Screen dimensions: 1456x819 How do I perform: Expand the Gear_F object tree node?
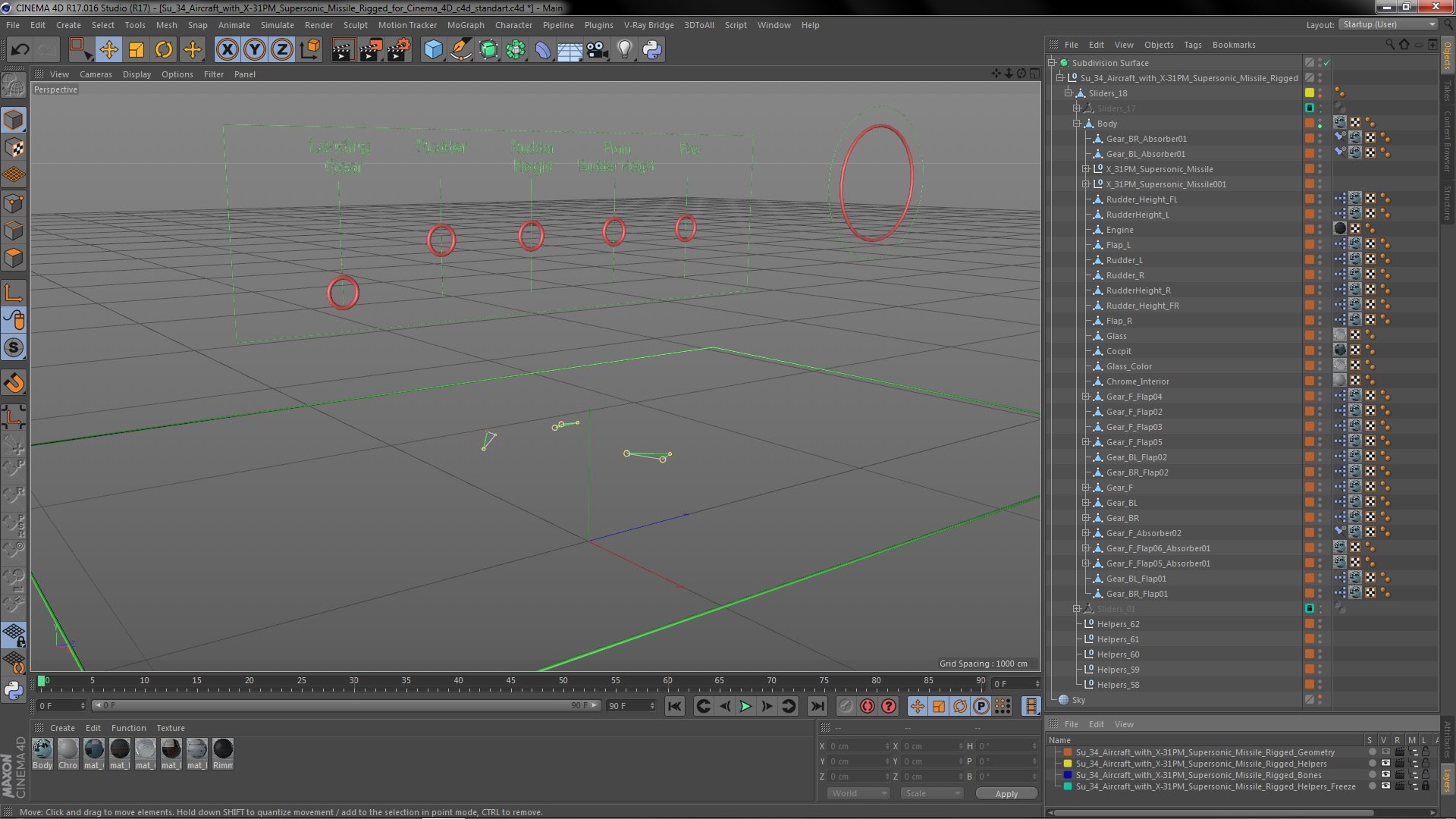pos(1085,488)
